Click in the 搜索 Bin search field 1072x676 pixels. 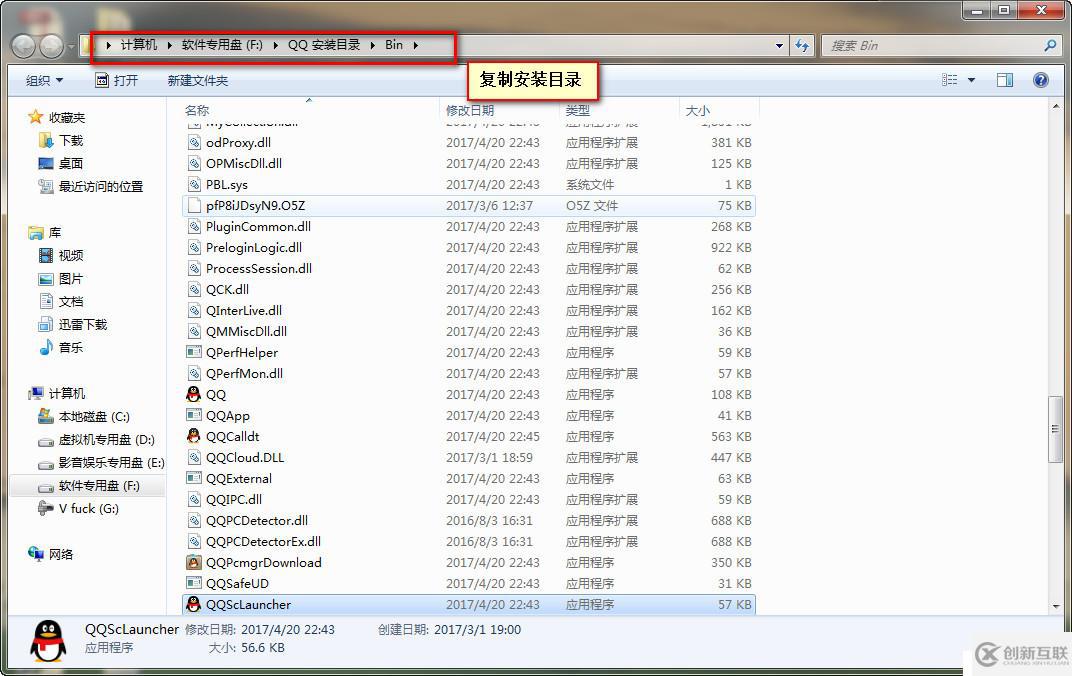933,46
